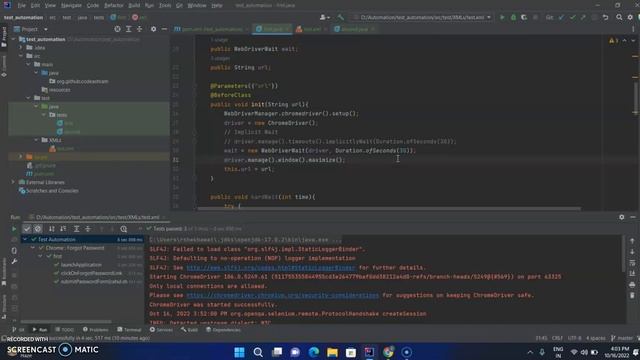The height and width of the screenshot is (360, 640).
Task: Collapse test_automation root folder
Action: click(13, 39)
